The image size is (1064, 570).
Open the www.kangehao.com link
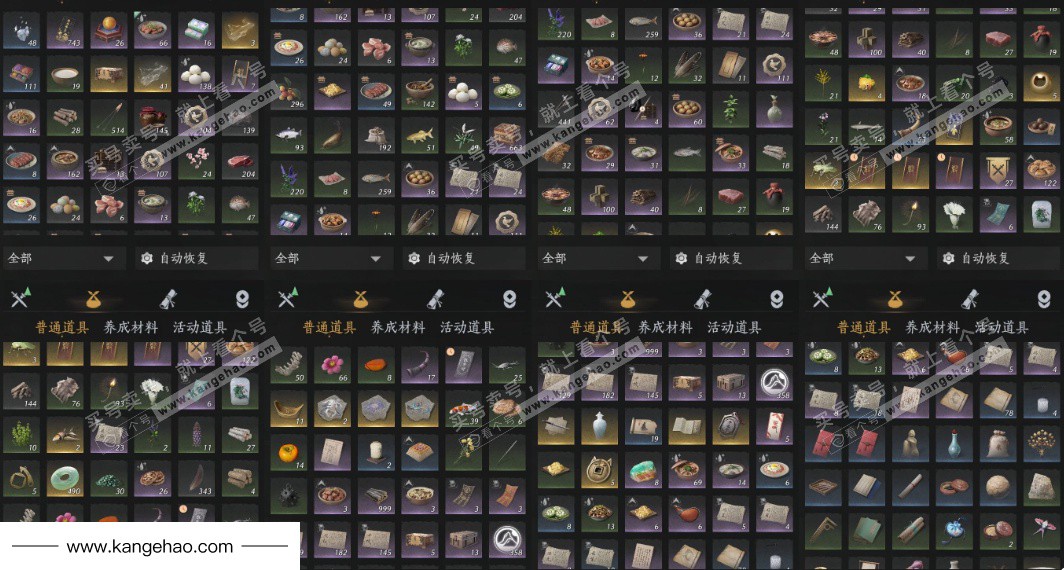coord(149,546)
